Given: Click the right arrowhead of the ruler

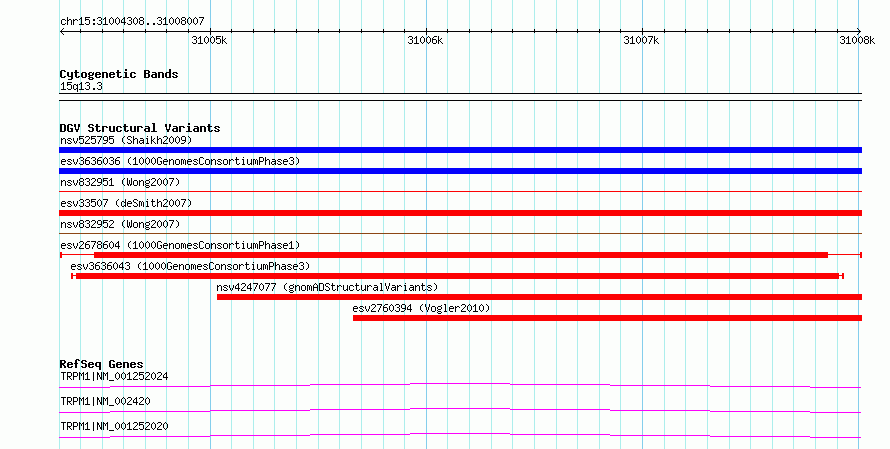Looking at the screenshot, I should (x=859, y=31).
